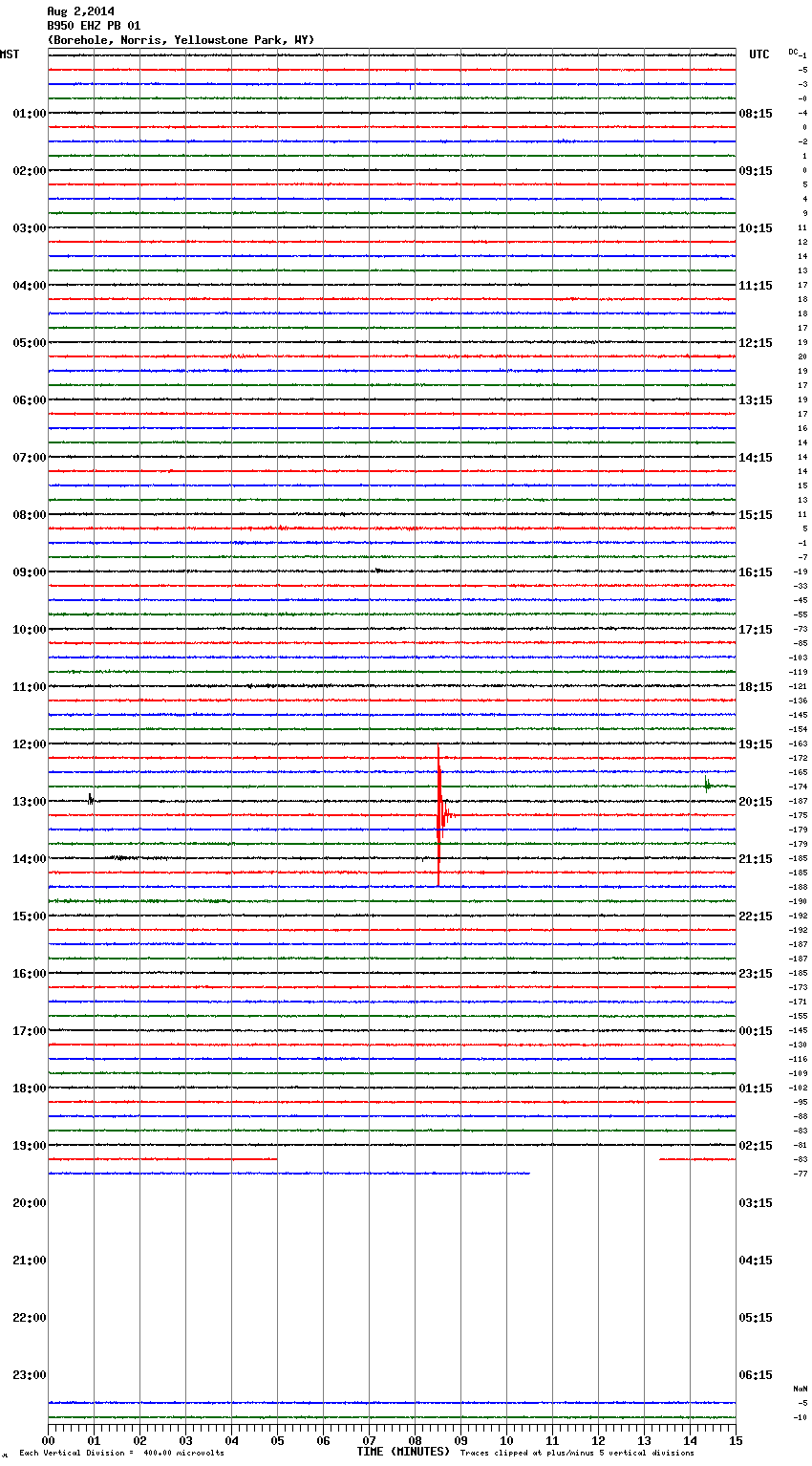
Task: Click the location text 'Borehole, Norris, Yellowstone Park, WY'
Action: (x=181, y=40)
